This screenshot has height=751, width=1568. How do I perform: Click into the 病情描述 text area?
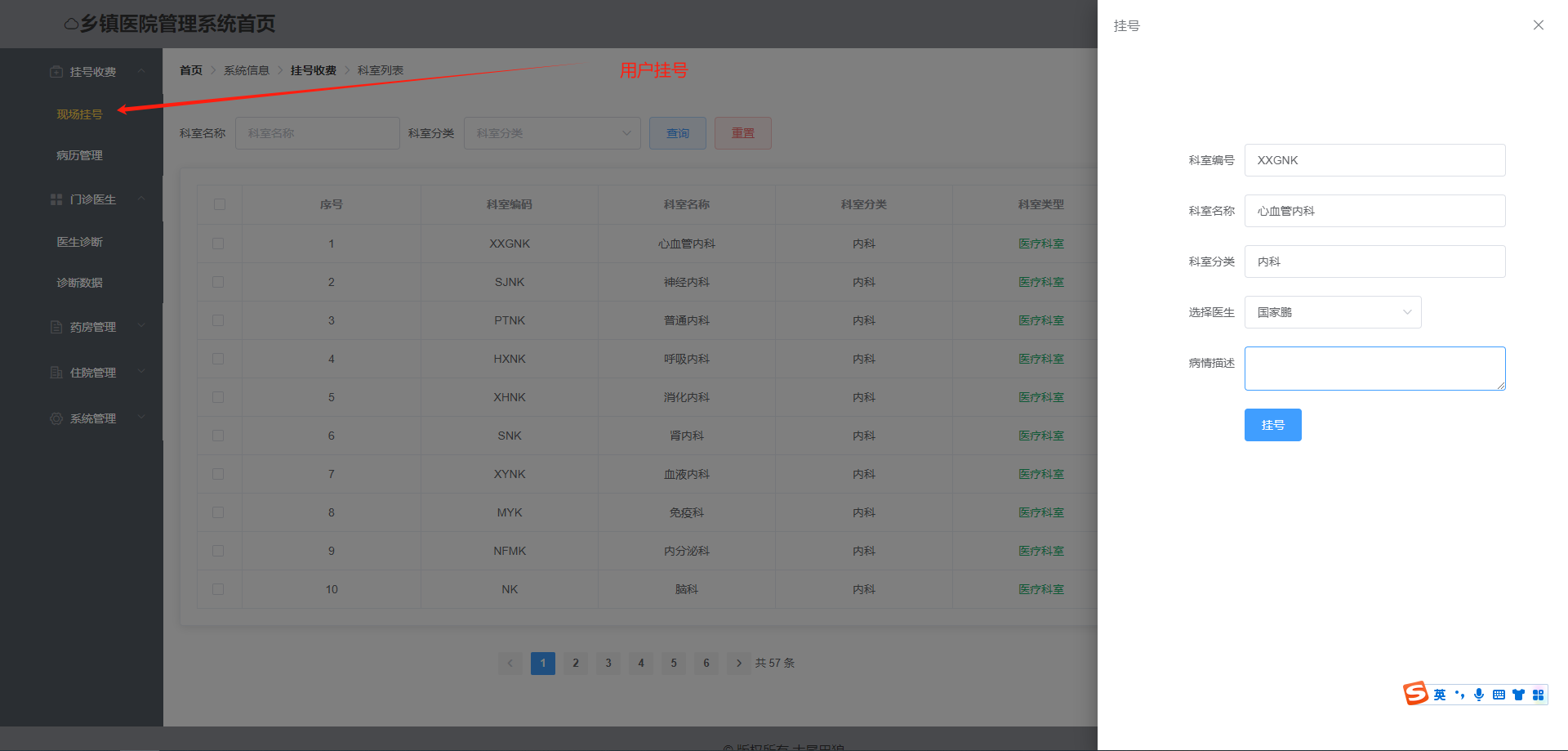click(1374, 369)
